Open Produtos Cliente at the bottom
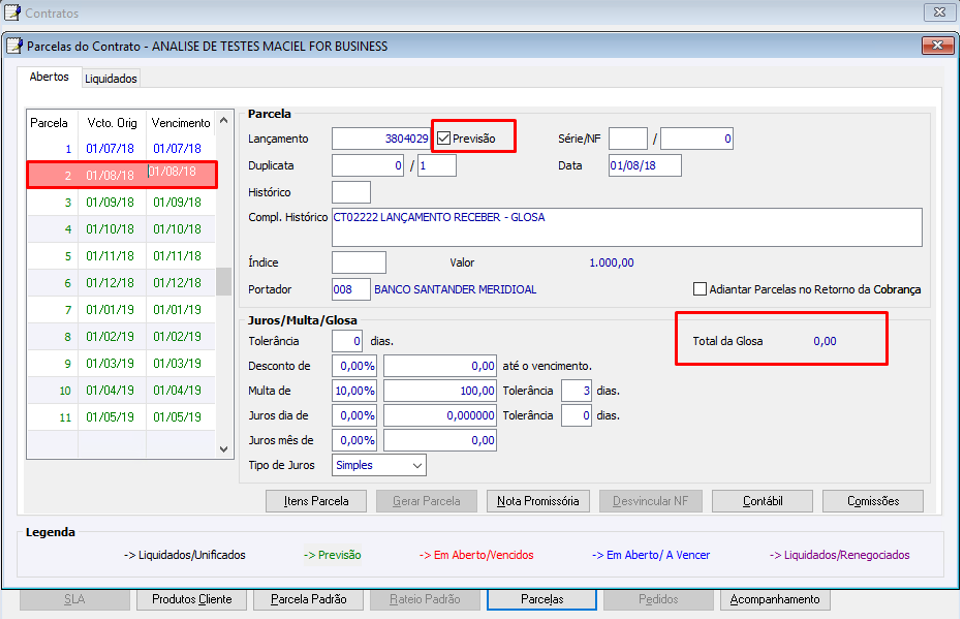Viewport: 960px width, 619px height. (192, 599)
